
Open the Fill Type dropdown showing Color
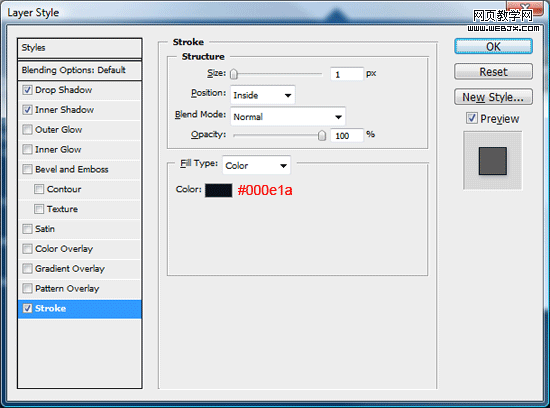pos(256,165)
